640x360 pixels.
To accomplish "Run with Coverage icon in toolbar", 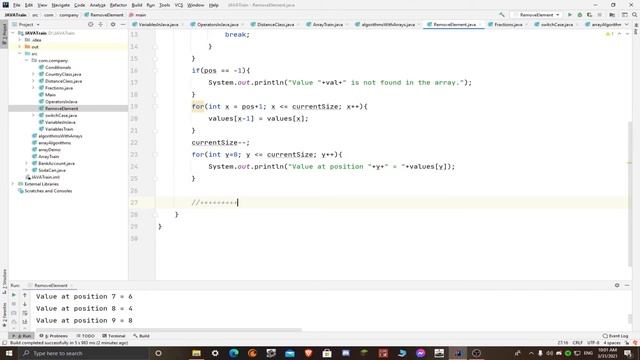I will [x=589, y=15].
